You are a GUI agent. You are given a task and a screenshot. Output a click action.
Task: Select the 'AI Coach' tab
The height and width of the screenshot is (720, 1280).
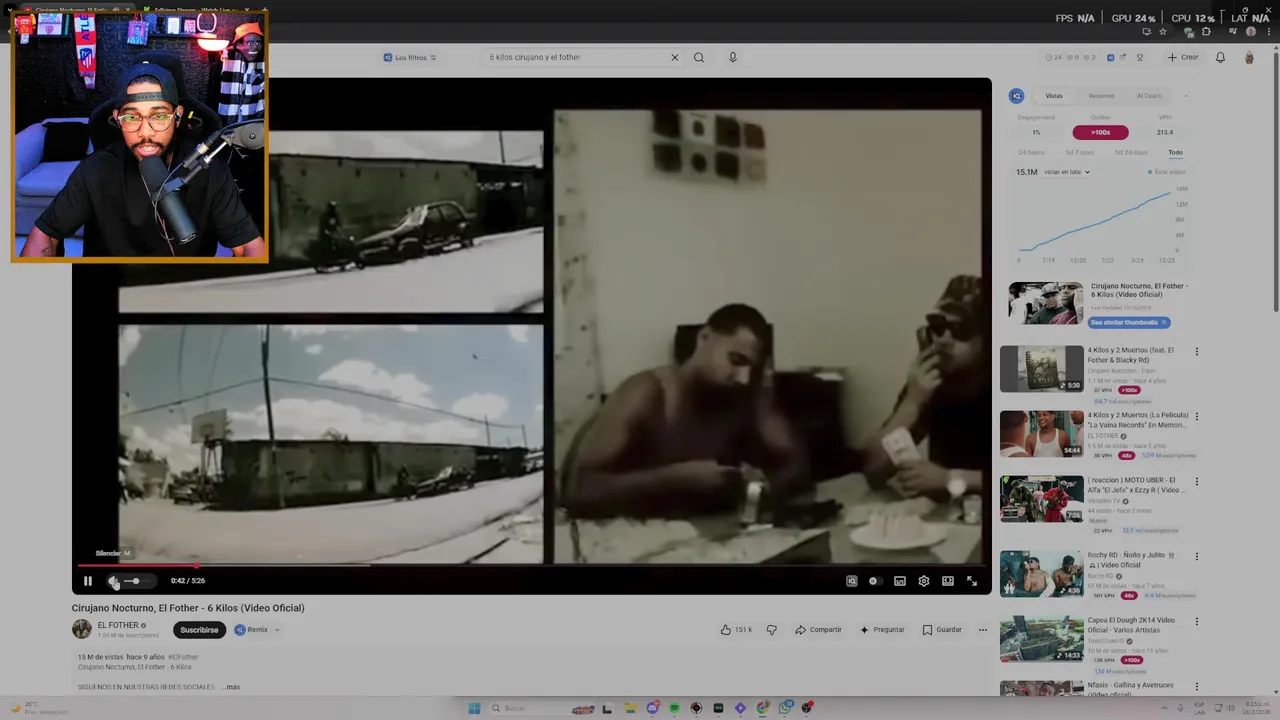[1149, 96]
